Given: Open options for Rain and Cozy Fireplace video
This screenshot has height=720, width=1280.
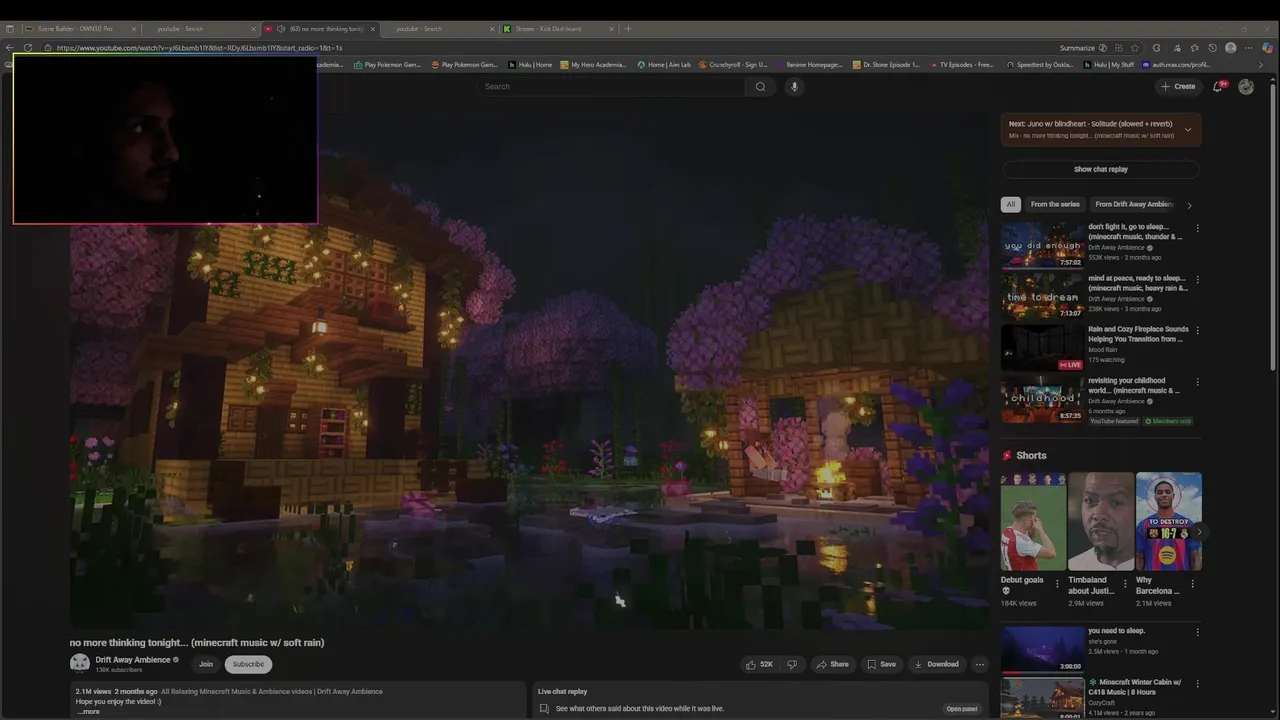Looking at the screenshot, I should pos(1197,330).
